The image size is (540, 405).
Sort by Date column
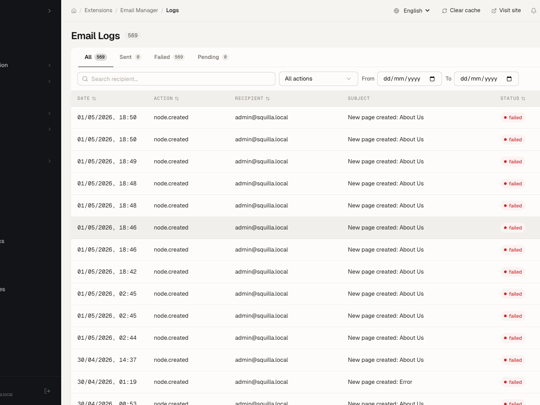pyautogui.click(x=86, y=98)
